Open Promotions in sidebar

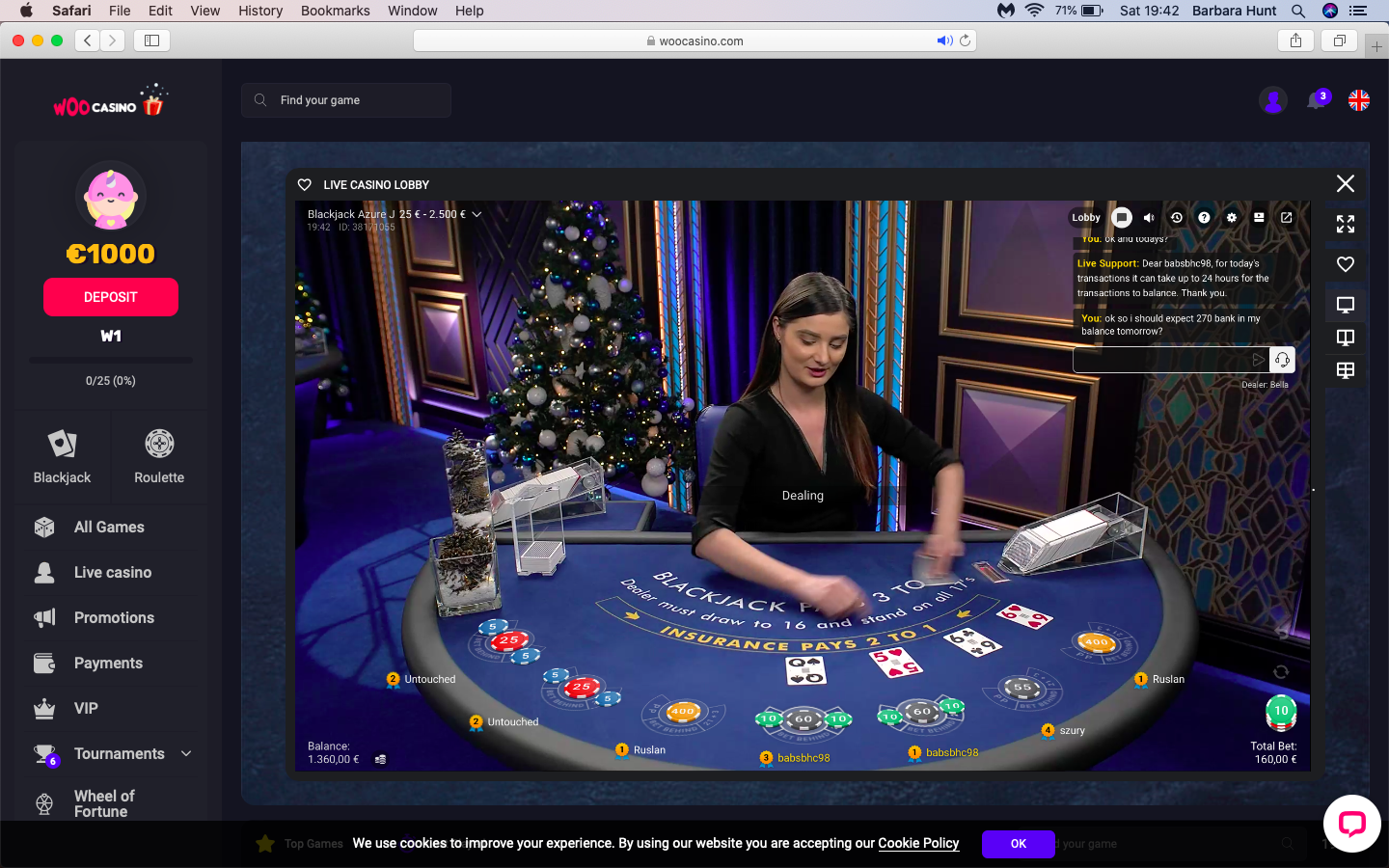tap(114, 618)
